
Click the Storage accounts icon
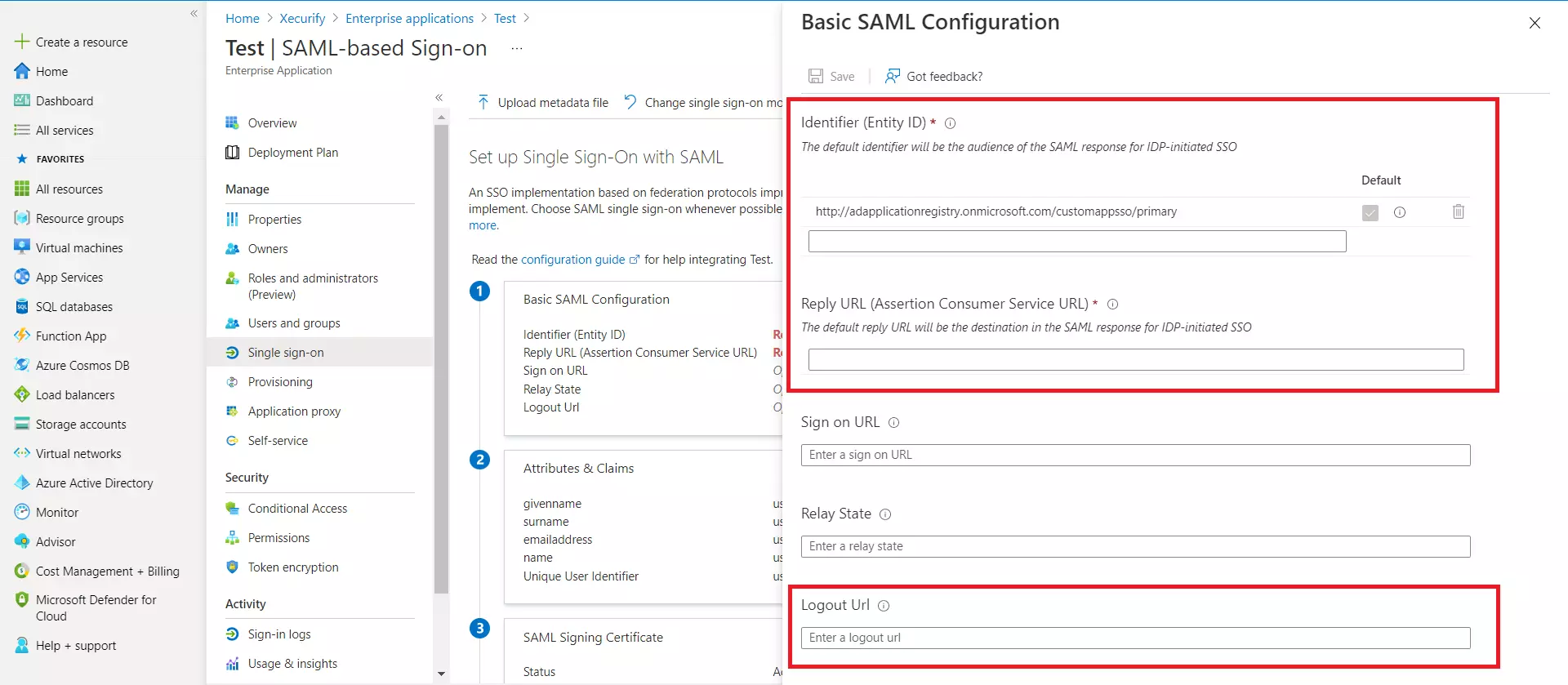pyautogui.click(x=22, y=424)
